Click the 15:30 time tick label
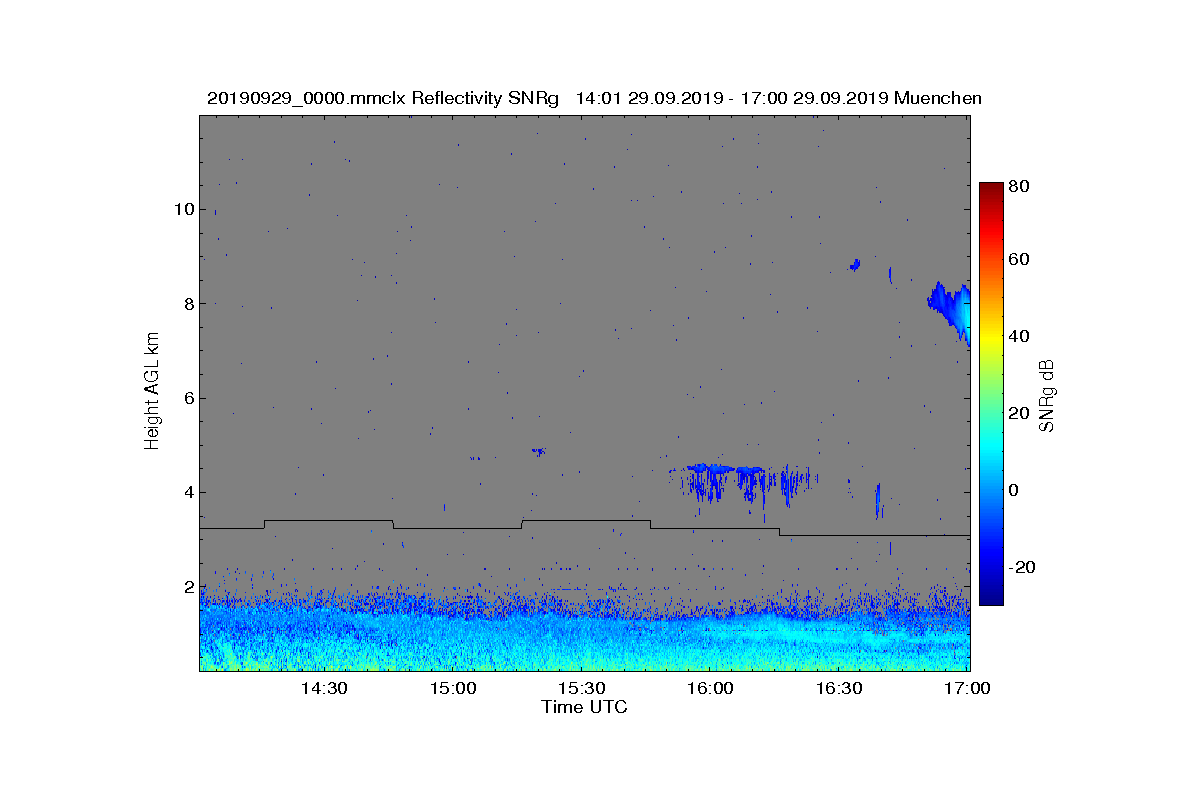 (581, 688)
